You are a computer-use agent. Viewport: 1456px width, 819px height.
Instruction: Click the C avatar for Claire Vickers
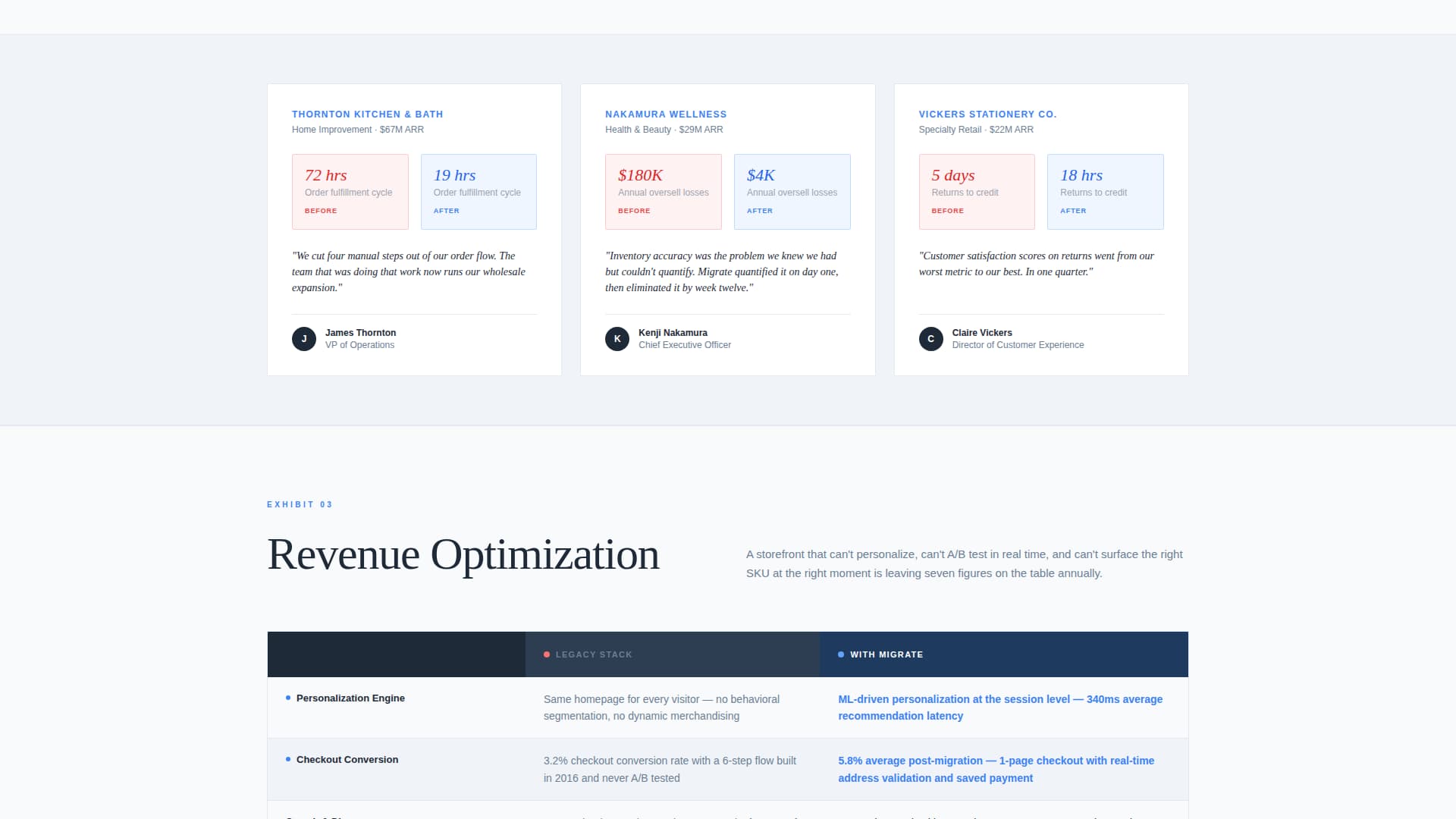(931, 339)
